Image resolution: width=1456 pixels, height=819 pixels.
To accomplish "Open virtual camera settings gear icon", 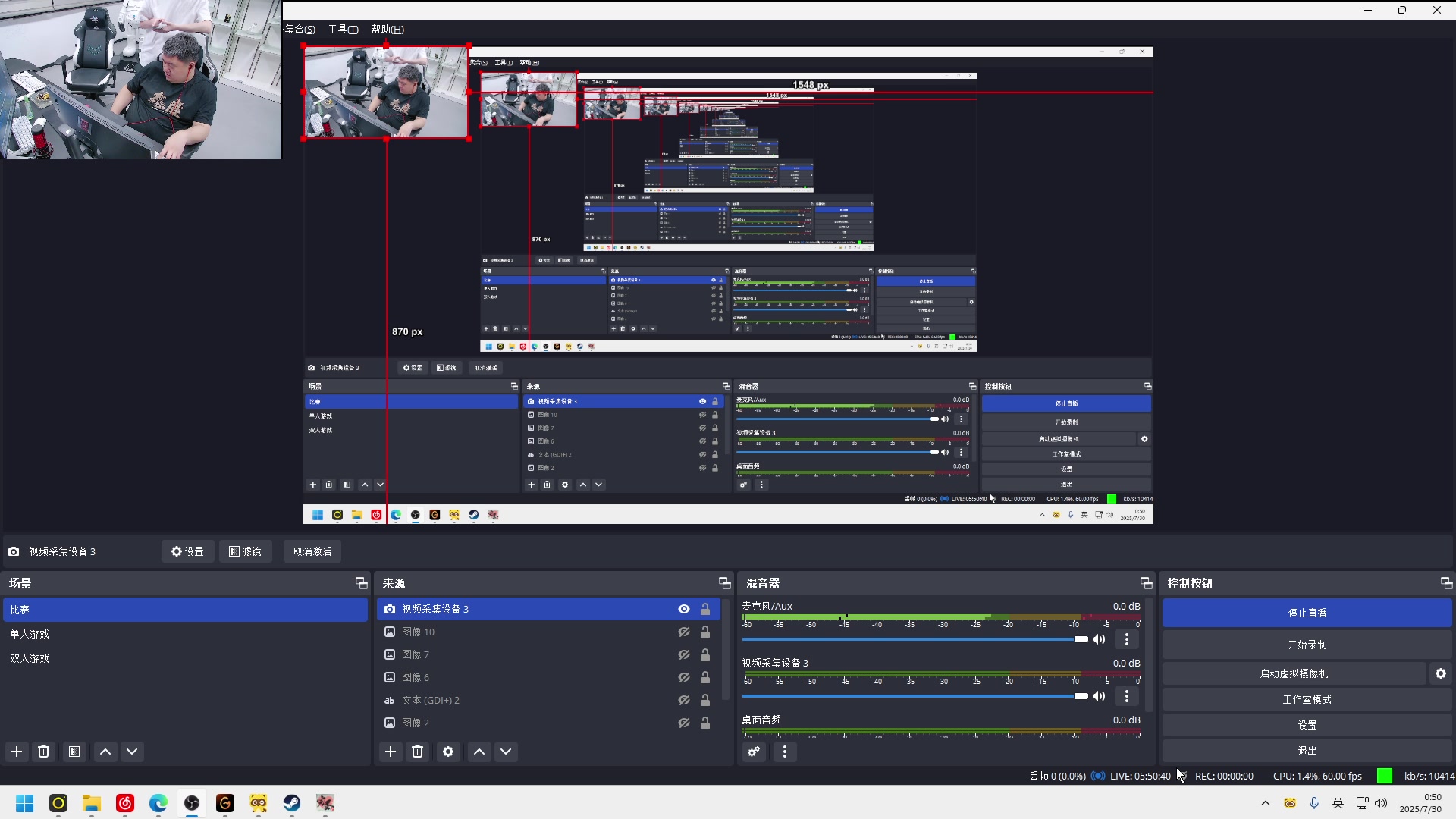I will (x=1441, y=673).
